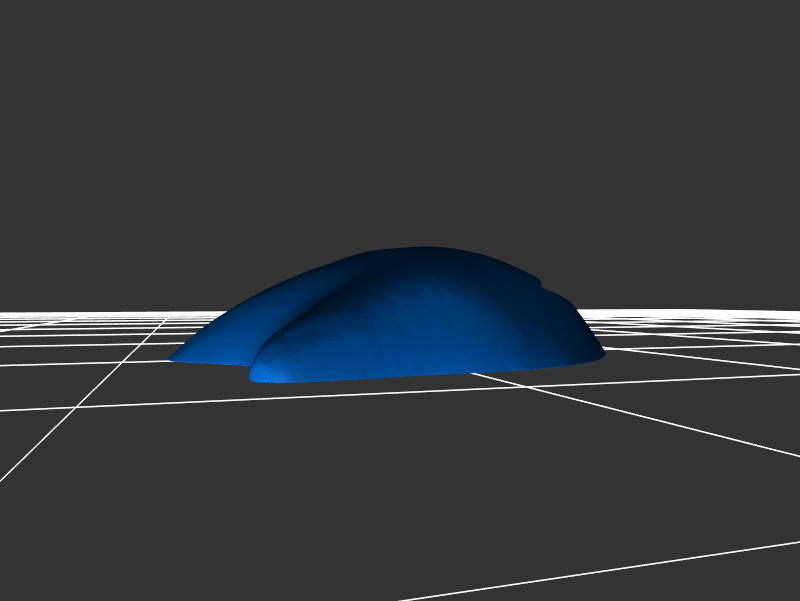The height and width of the screenshot is (601, 800).
Task: Click the right-most edge of the blue mesh
Action: (602, 353)
